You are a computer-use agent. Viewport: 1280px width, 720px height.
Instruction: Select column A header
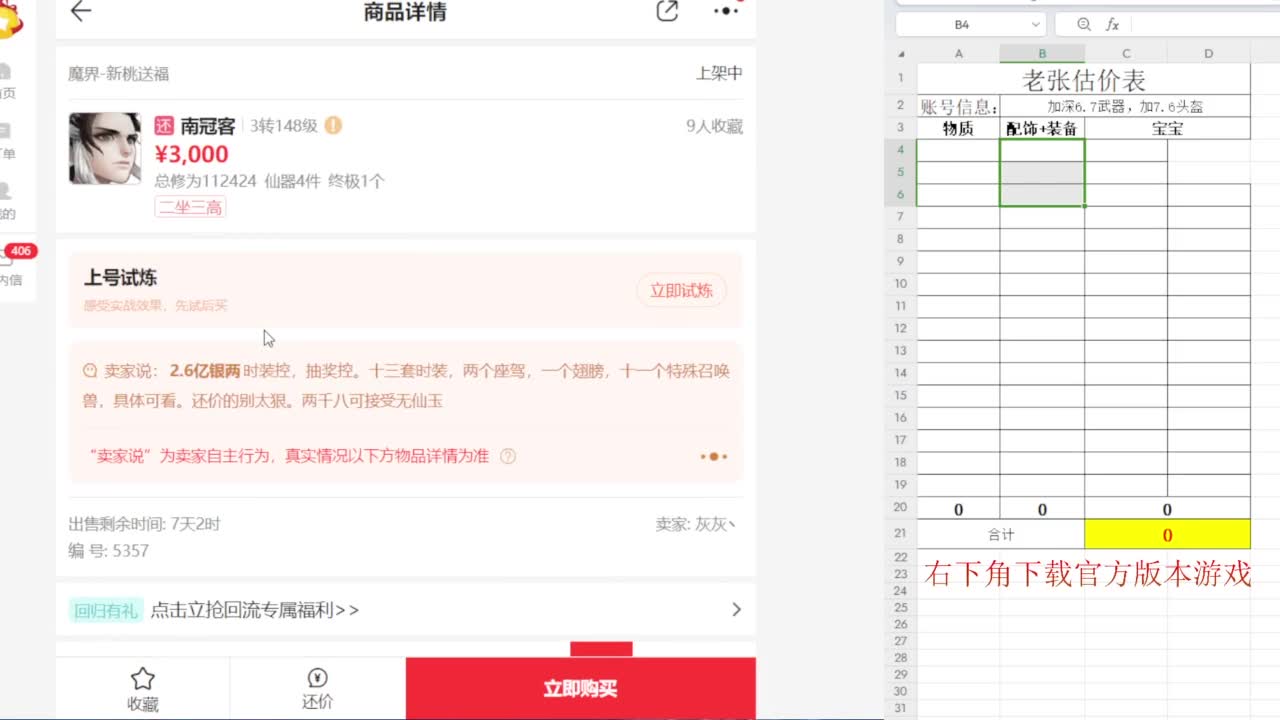[x=958, y=54]
